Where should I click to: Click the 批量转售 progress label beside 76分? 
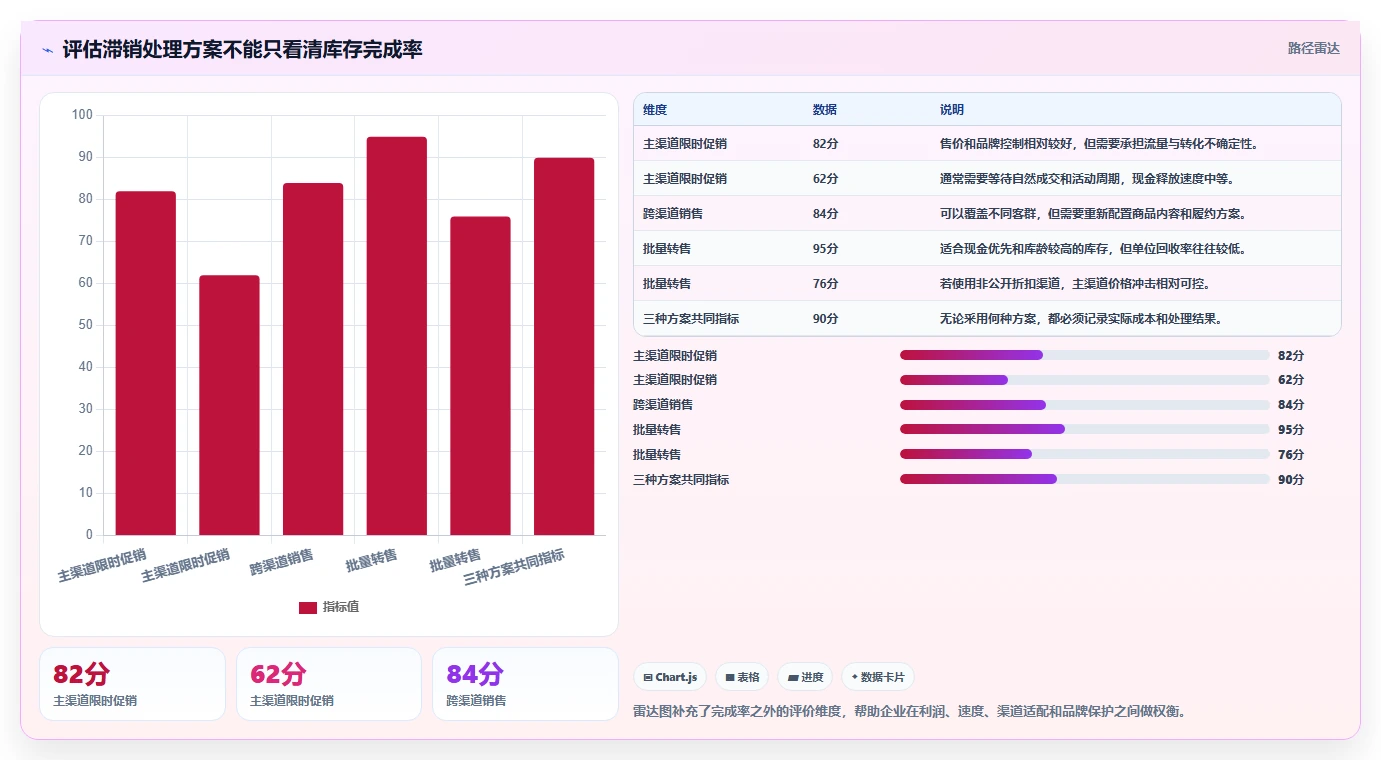click(x=657, y=455)
